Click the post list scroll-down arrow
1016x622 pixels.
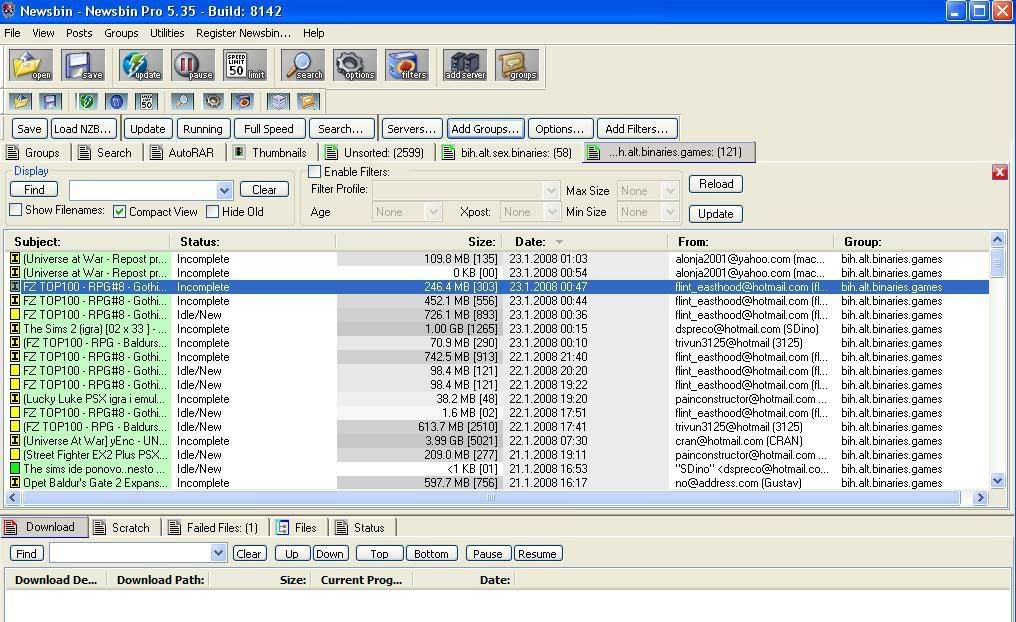997,481
